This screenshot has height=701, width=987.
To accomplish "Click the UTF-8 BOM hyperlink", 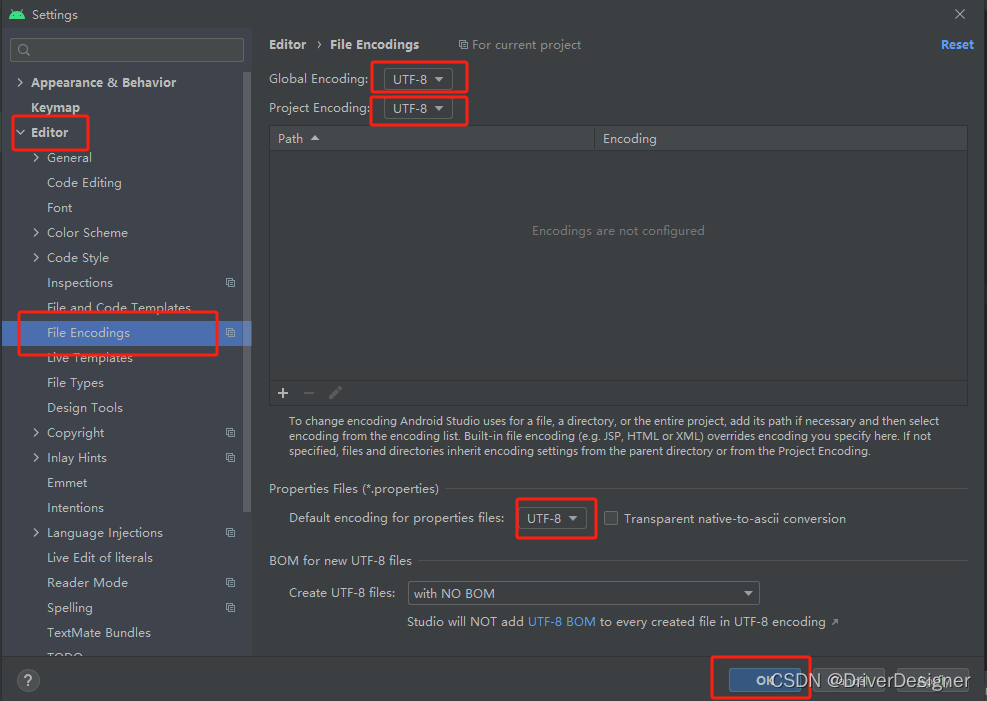I will tap(561, 622).
